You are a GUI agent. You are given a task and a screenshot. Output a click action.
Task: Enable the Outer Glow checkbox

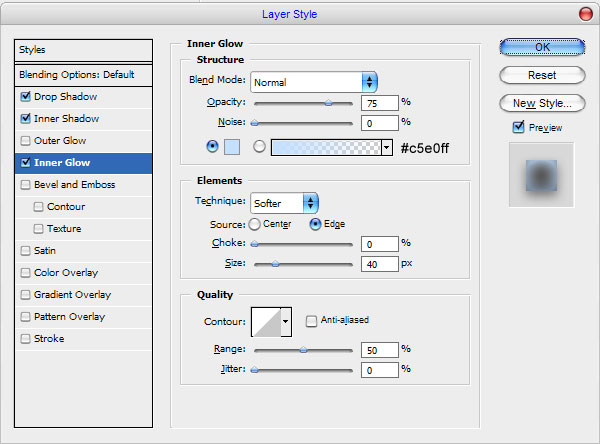25,141
